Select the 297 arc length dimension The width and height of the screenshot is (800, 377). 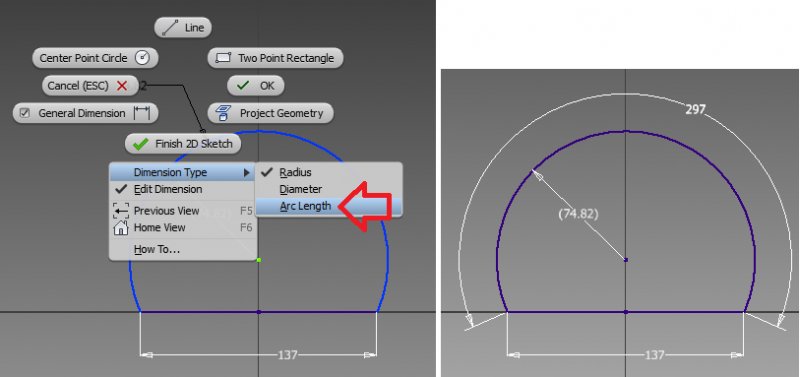point(695,109)
